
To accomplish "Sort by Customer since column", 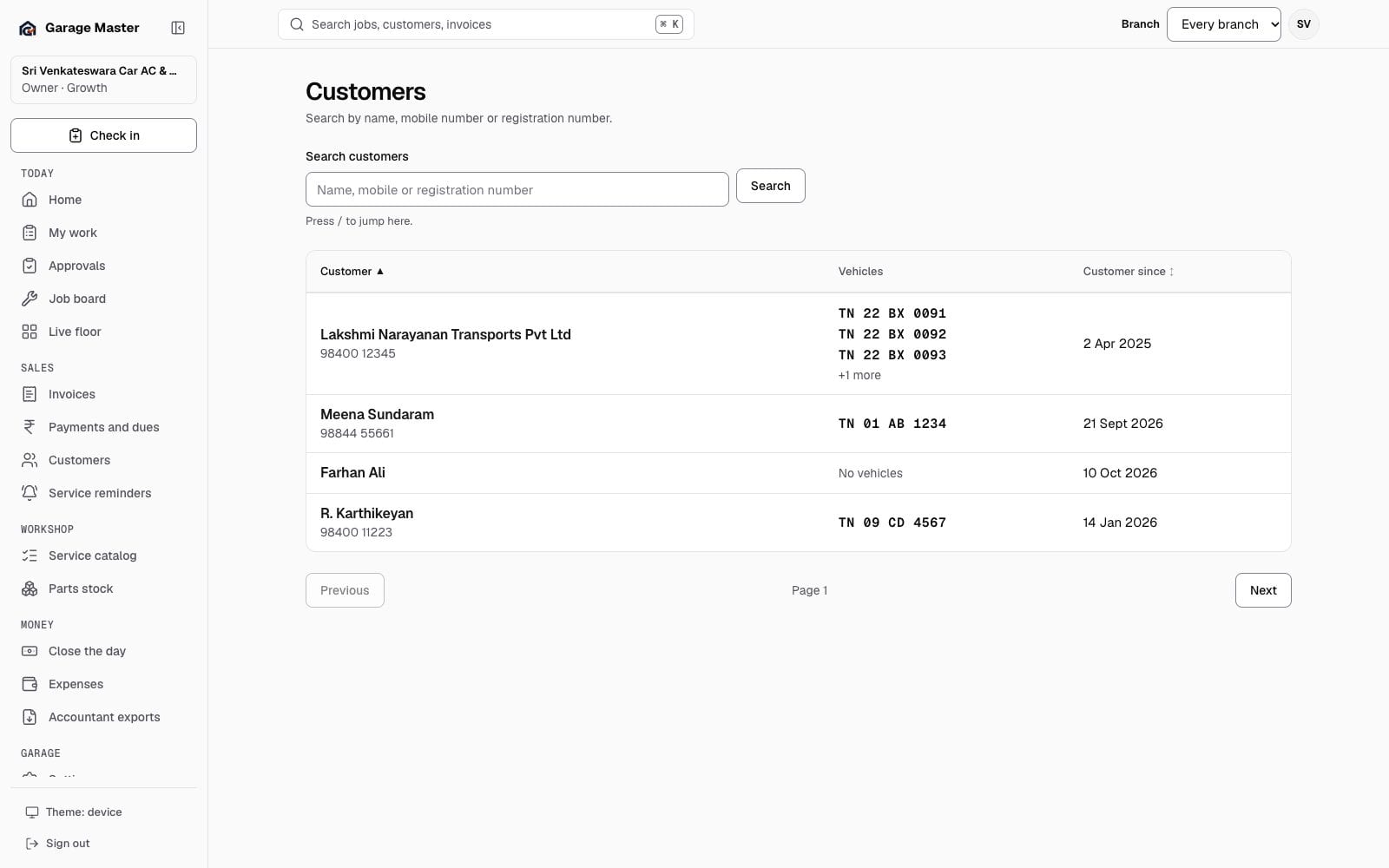I will click(1129, 272).
